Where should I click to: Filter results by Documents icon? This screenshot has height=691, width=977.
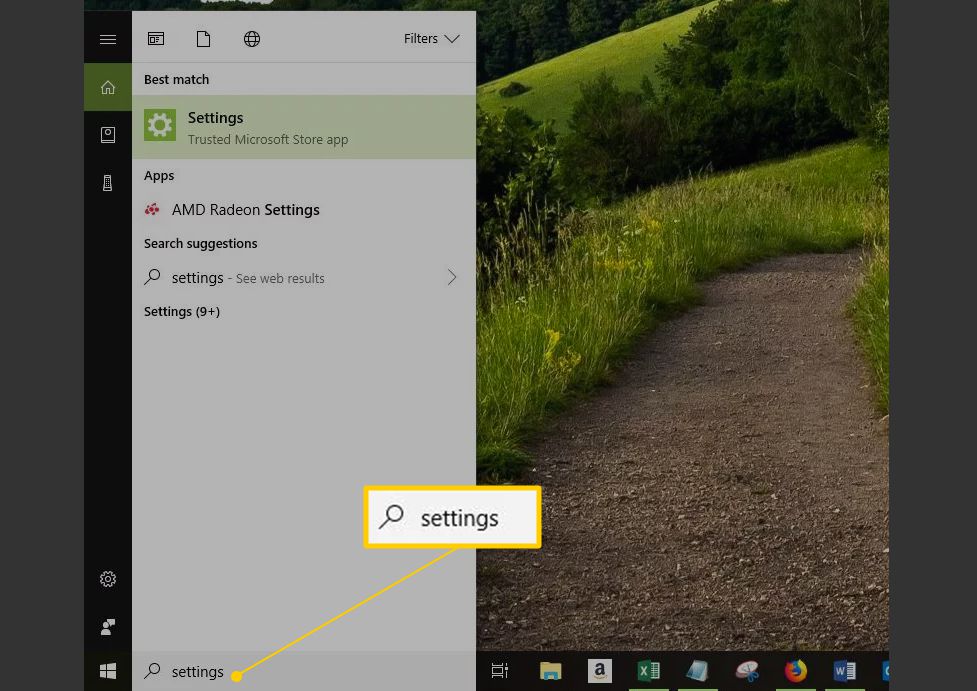point(204,39)
